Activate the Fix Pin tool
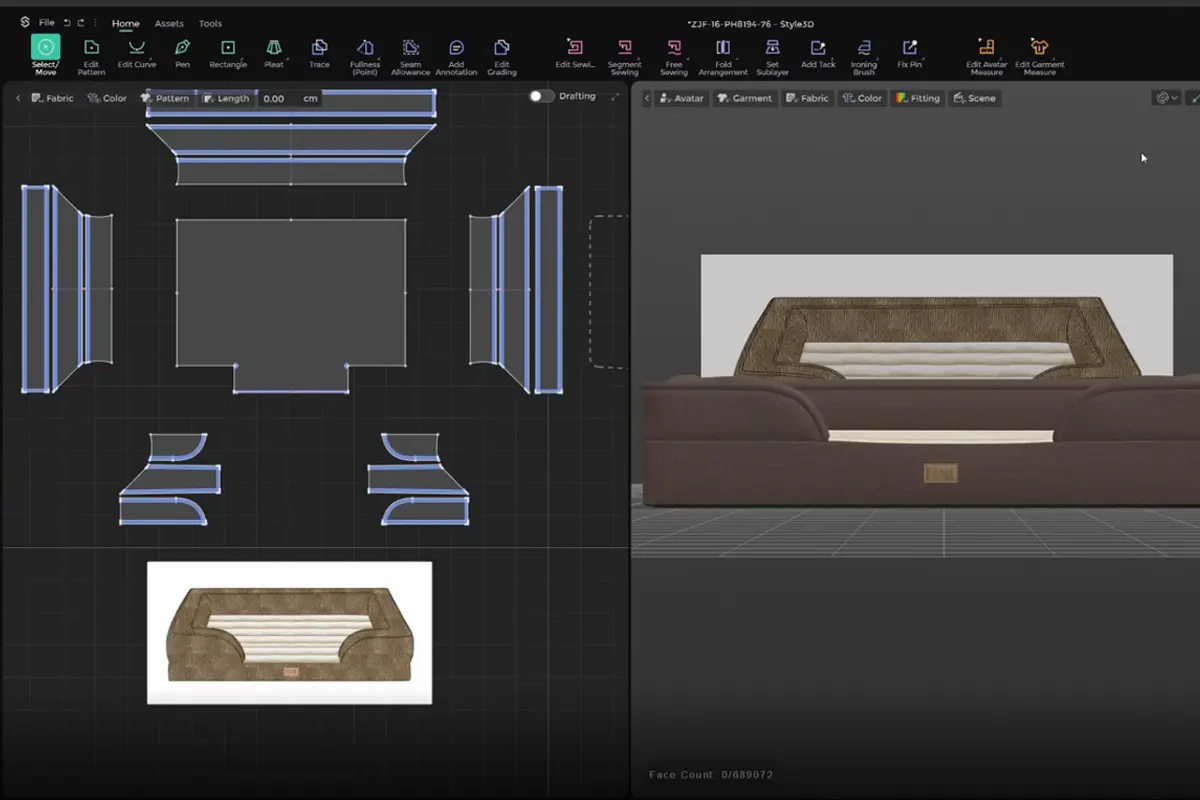The width and height of the screenshot is (1200, 800). [910, 53]
